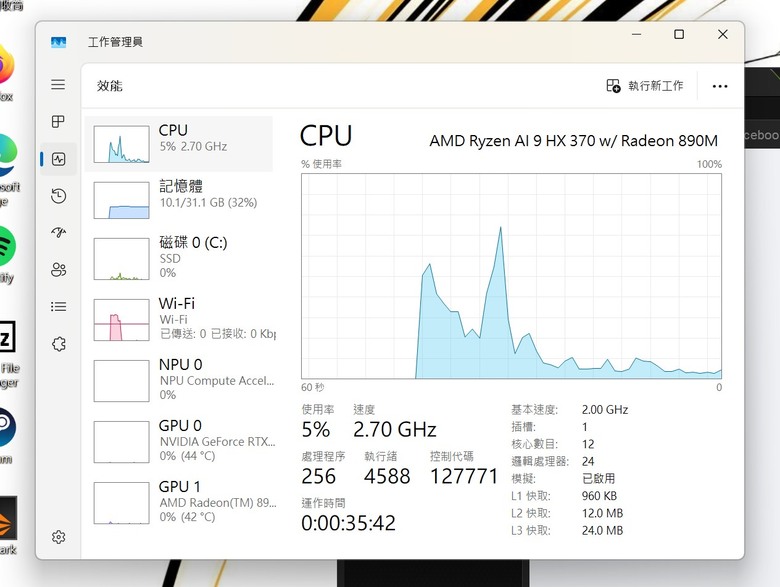Open the Users page icon
This screenshot has height=587, width=780.
pos(59,270)
